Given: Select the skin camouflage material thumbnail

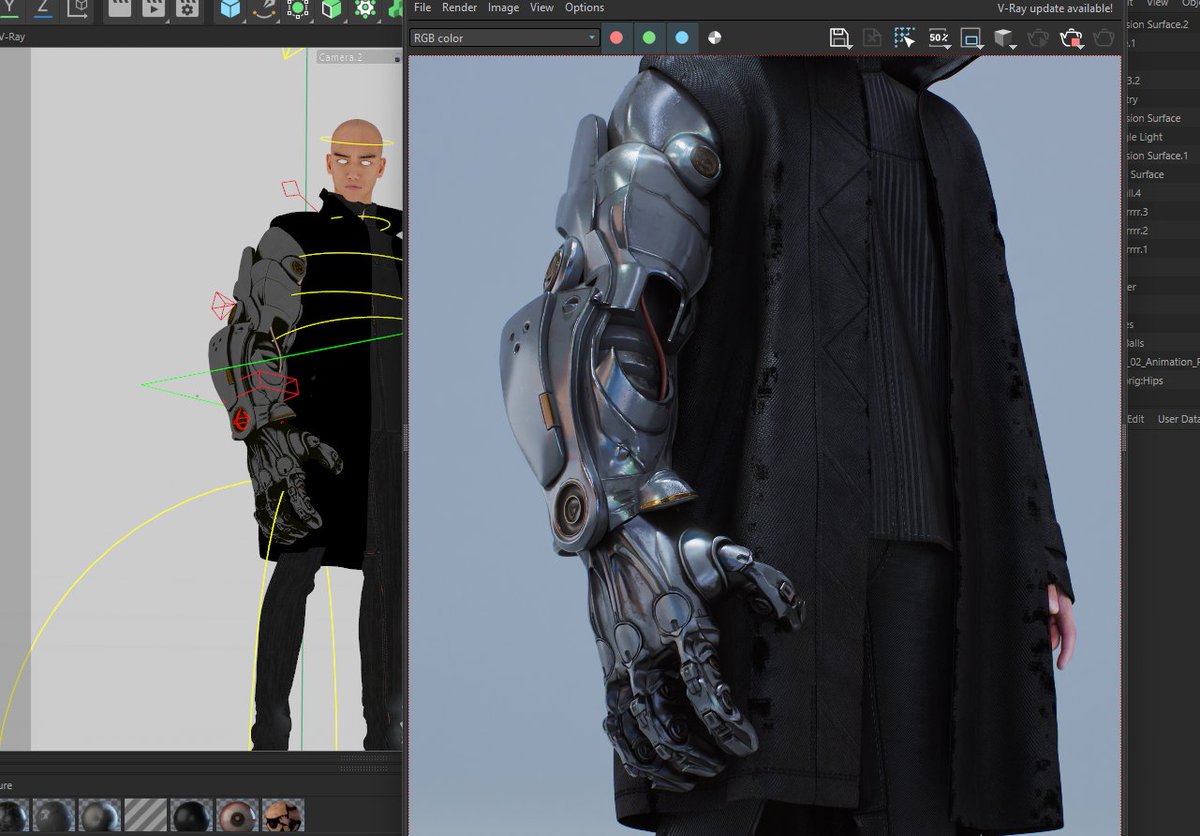Looking at the screenshot, I should [282, 816].
